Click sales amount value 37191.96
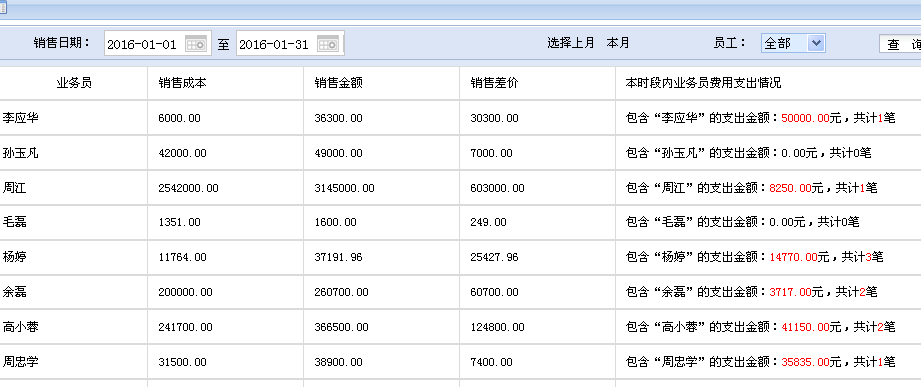 338,257
